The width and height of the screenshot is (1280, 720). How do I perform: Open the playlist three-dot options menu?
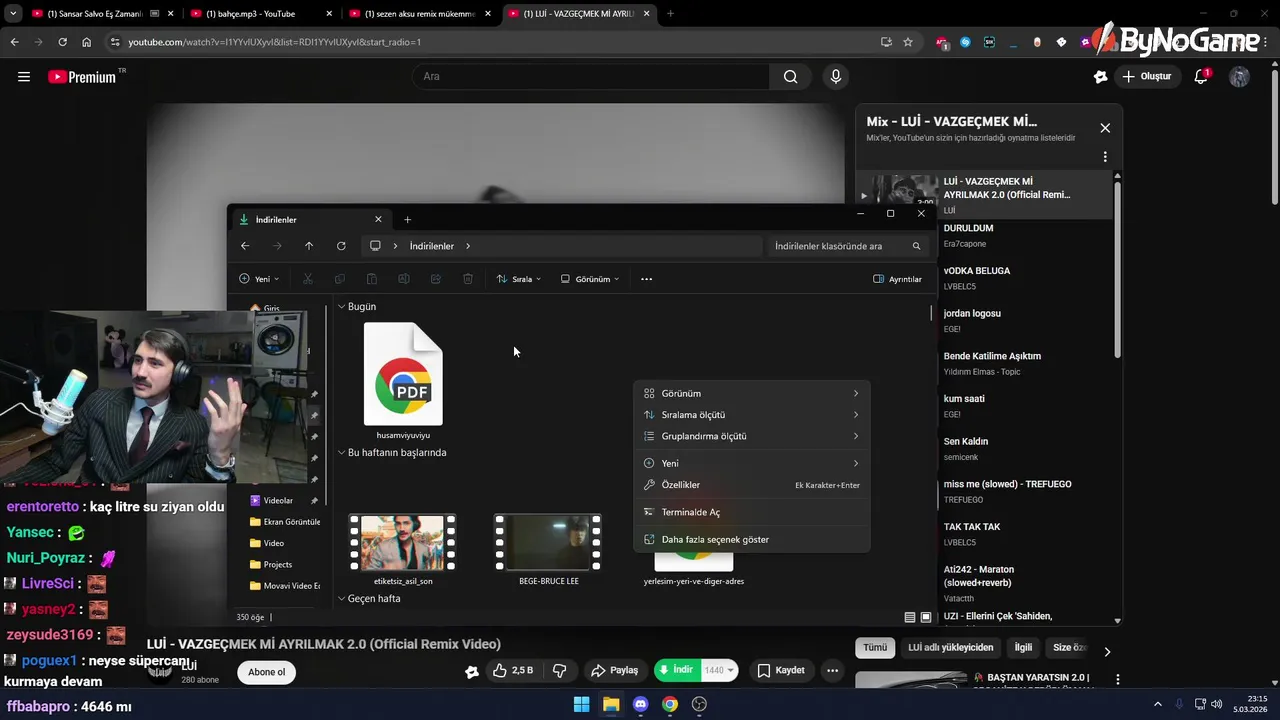1105,157
